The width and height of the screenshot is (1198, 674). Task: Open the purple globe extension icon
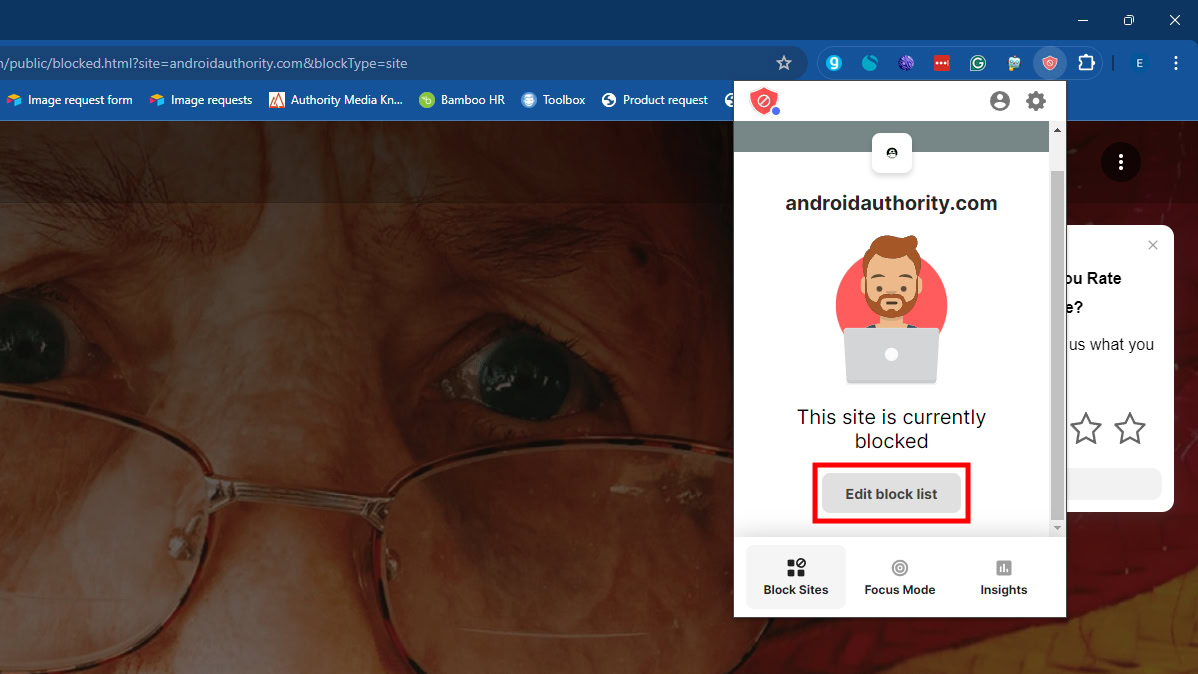pos(905,63)
